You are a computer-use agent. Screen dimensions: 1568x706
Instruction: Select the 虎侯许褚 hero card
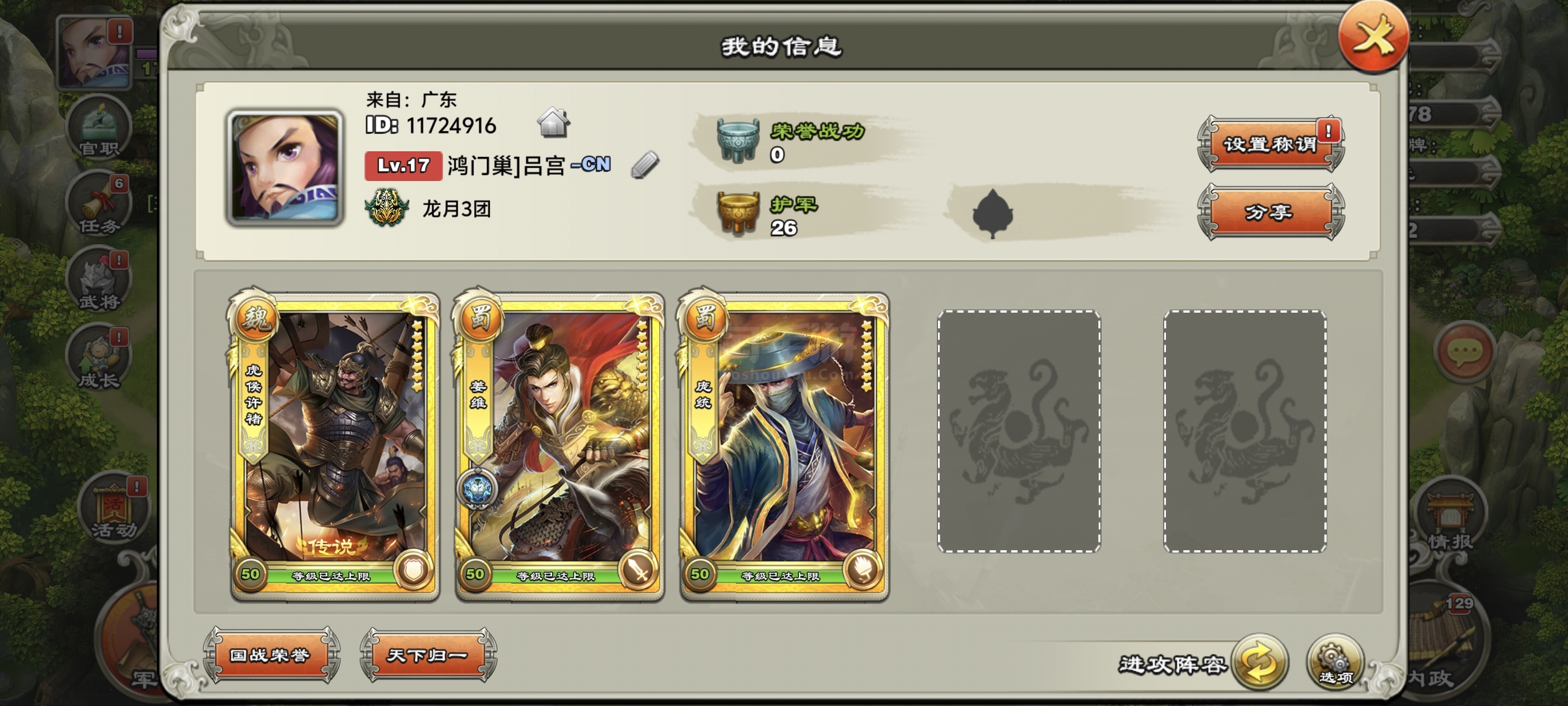click(x=334, y=444)
